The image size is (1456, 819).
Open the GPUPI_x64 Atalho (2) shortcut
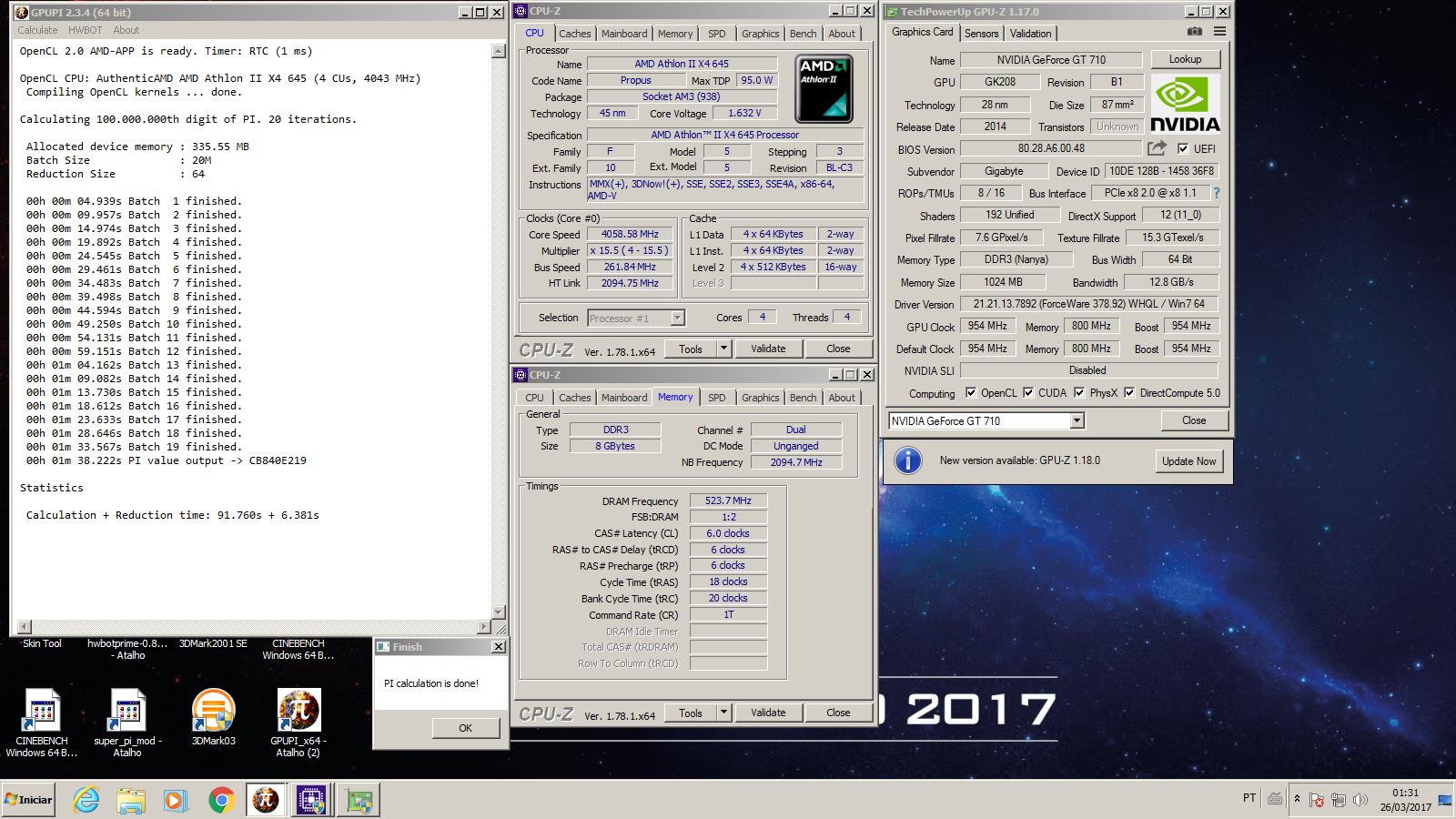click(x=298, y=712)
